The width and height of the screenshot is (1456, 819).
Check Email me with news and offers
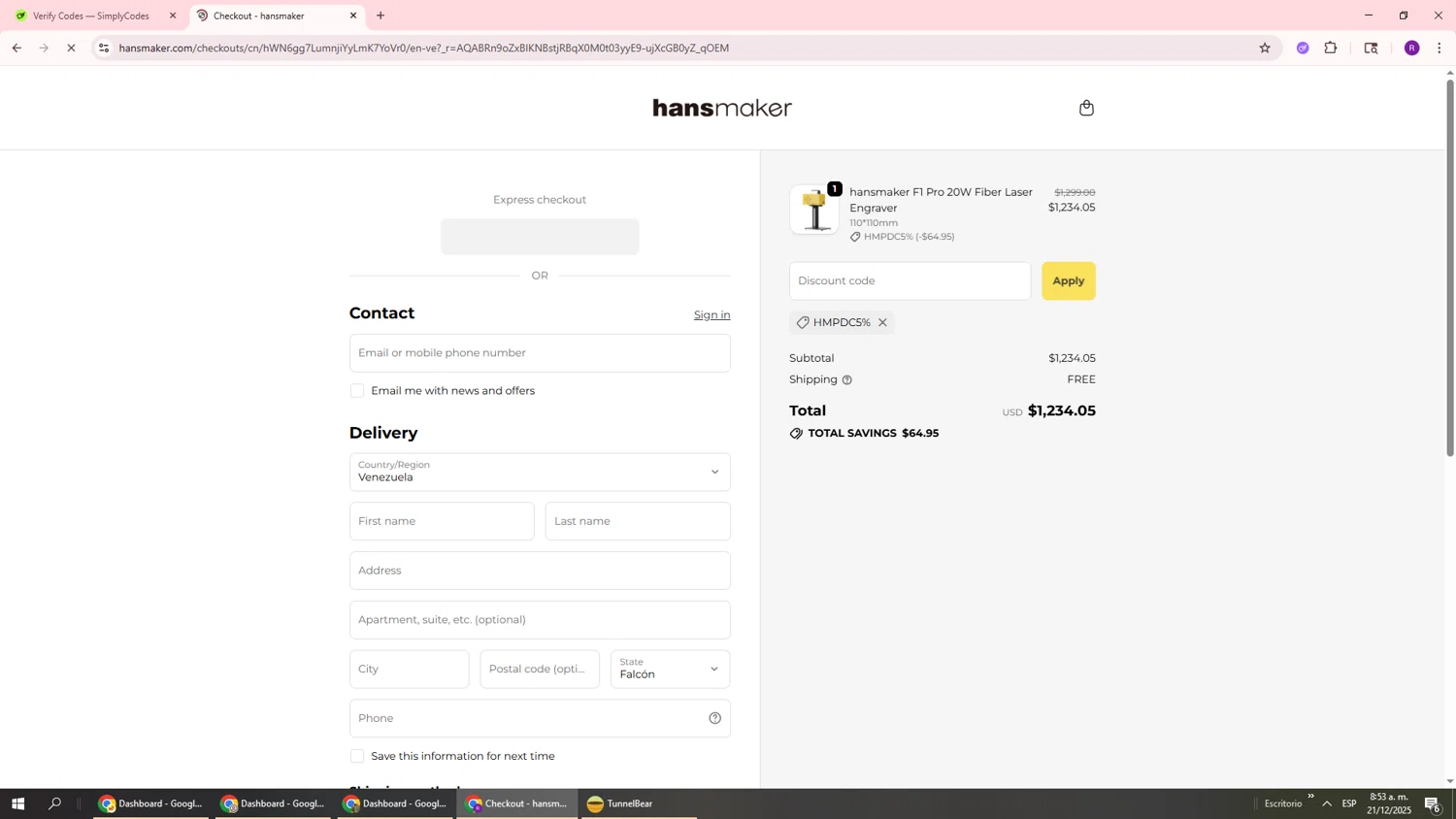[357, 391]
